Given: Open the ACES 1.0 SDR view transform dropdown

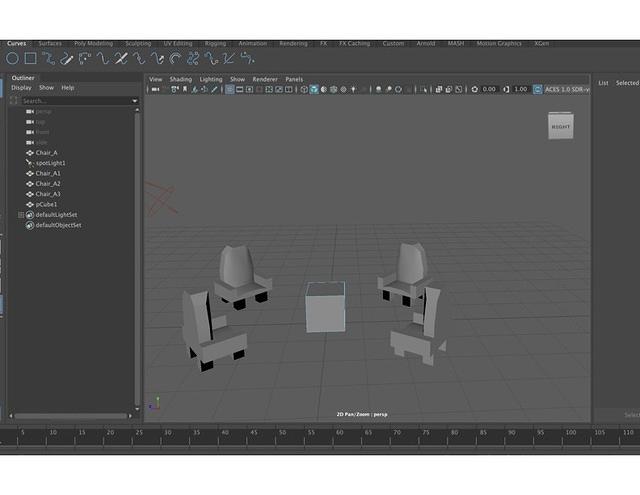Looking at the screenshot, I should click(x=565, y=89).
